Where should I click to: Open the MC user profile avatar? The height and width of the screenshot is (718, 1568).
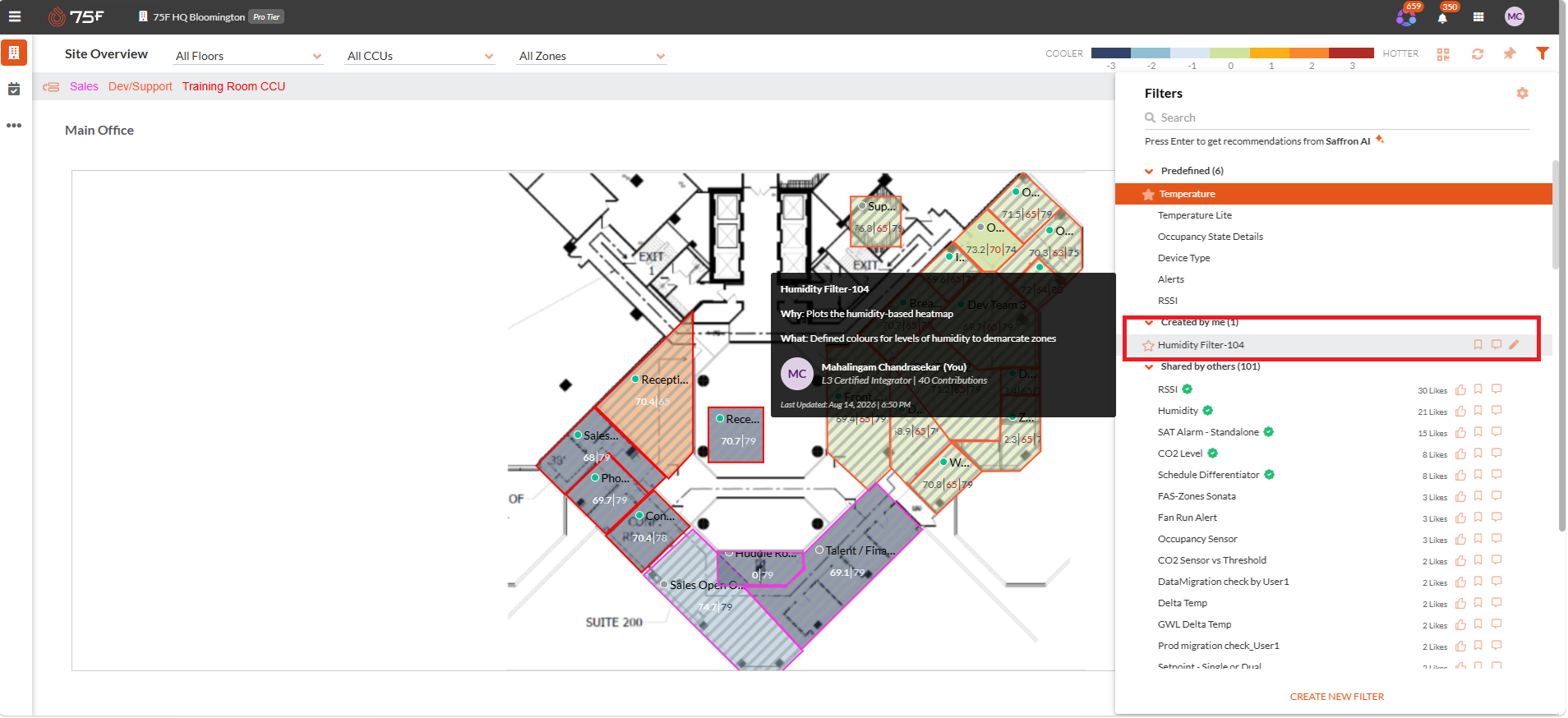[1515, 16]
